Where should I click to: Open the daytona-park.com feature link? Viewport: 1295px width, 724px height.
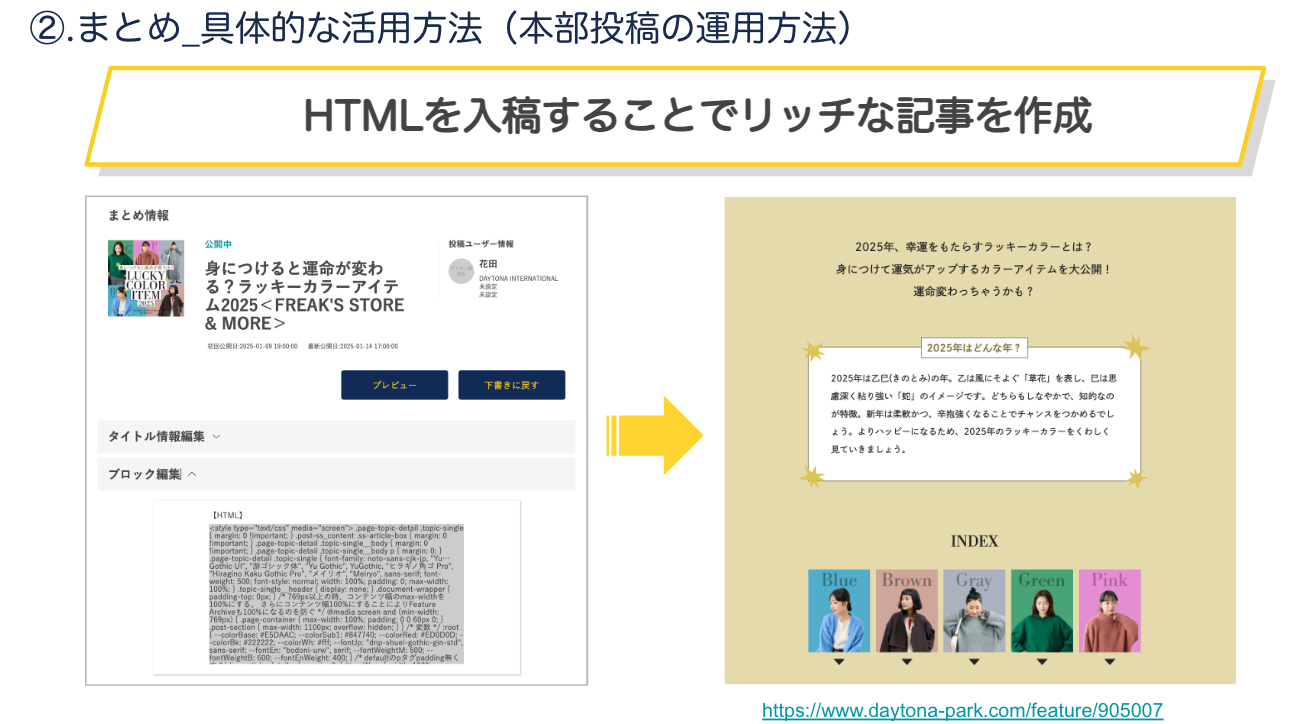pos(961,710)
